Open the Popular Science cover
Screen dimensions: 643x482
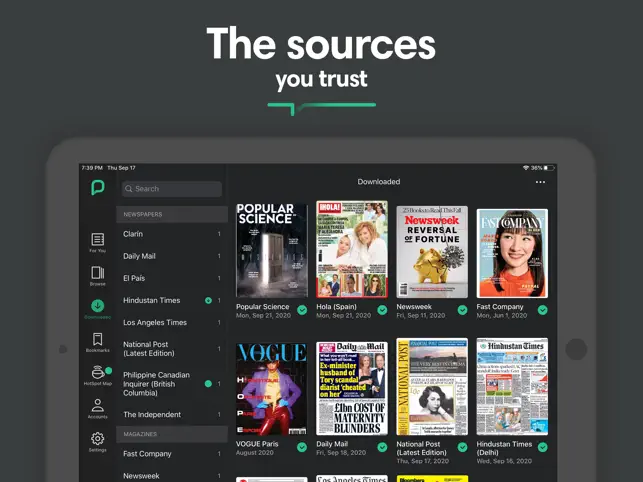click(x=272, y=250)
